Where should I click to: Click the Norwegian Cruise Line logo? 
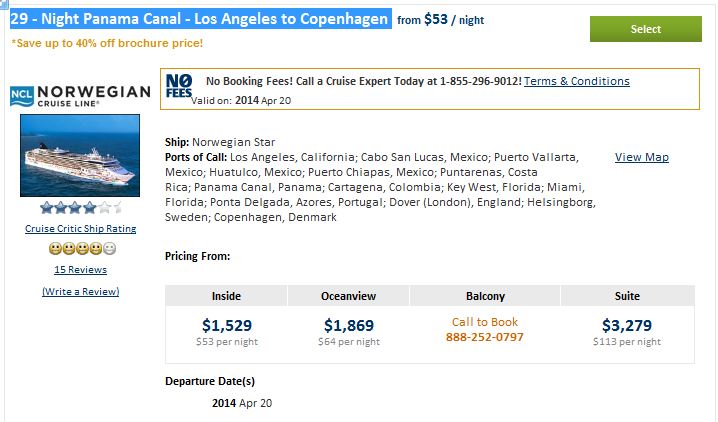[80, 96]
